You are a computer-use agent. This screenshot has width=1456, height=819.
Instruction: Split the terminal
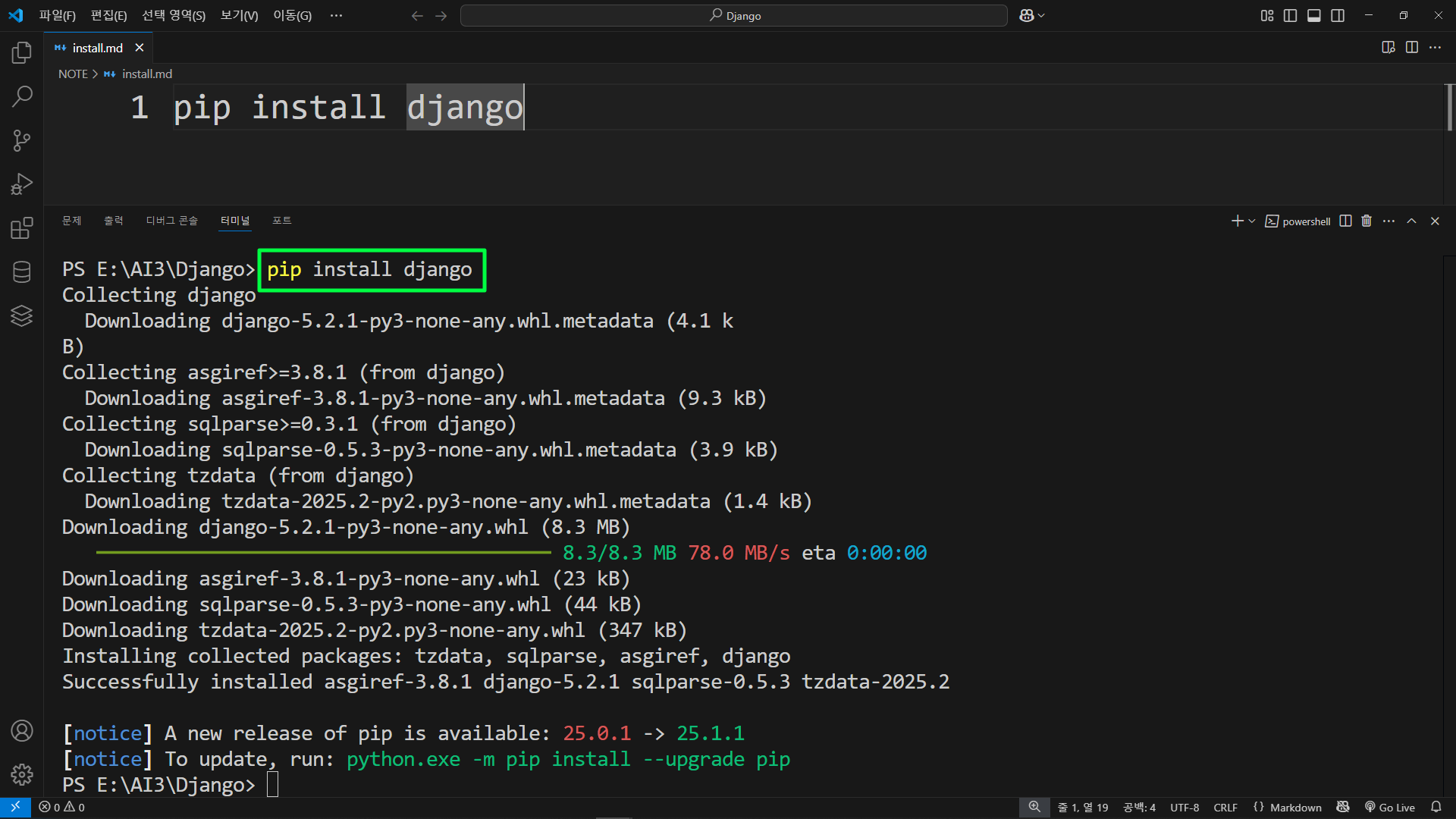(1345, 221)
